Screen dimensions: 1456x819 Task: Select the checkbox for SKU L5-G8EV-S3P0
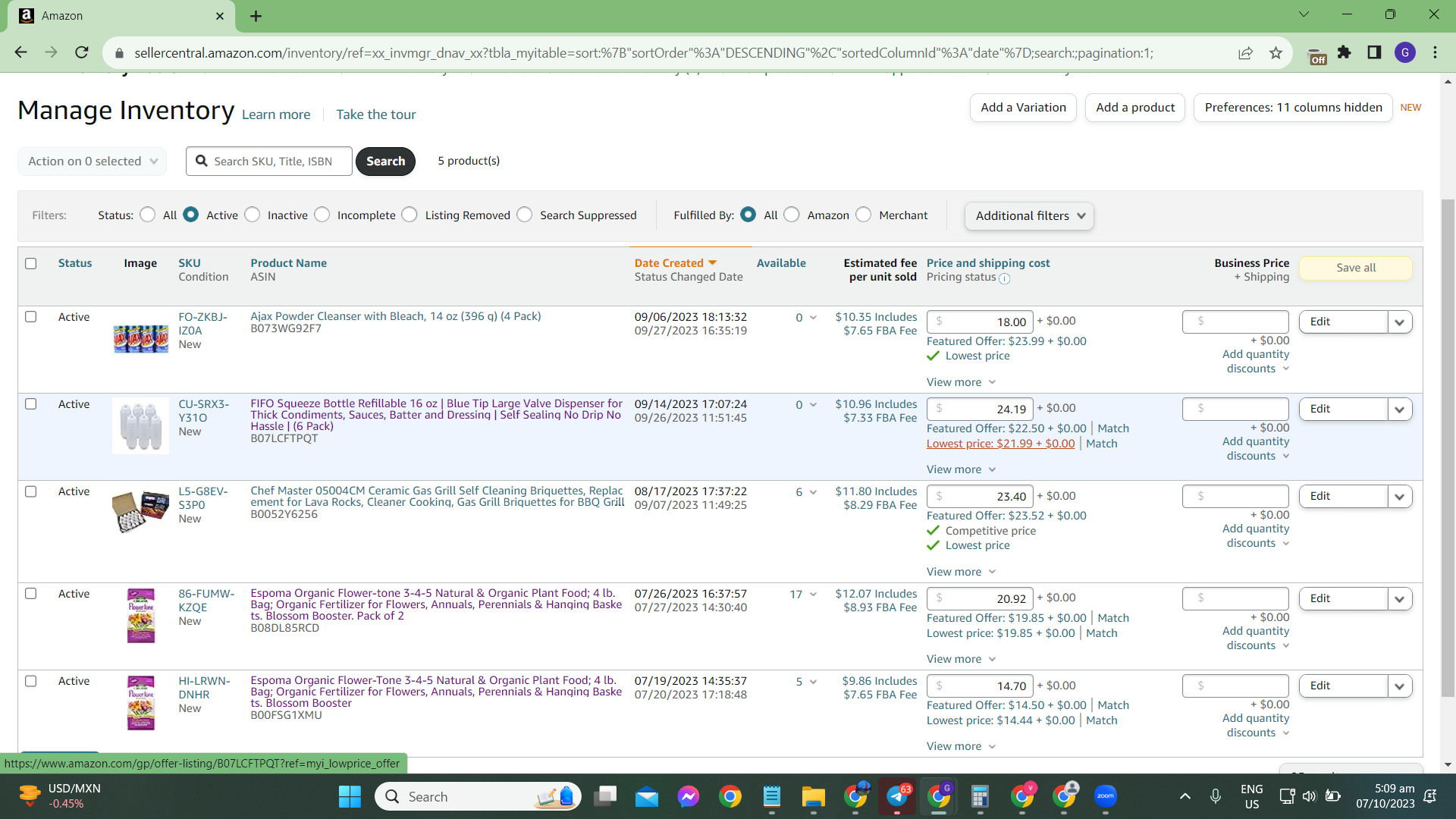click(31, 491)
